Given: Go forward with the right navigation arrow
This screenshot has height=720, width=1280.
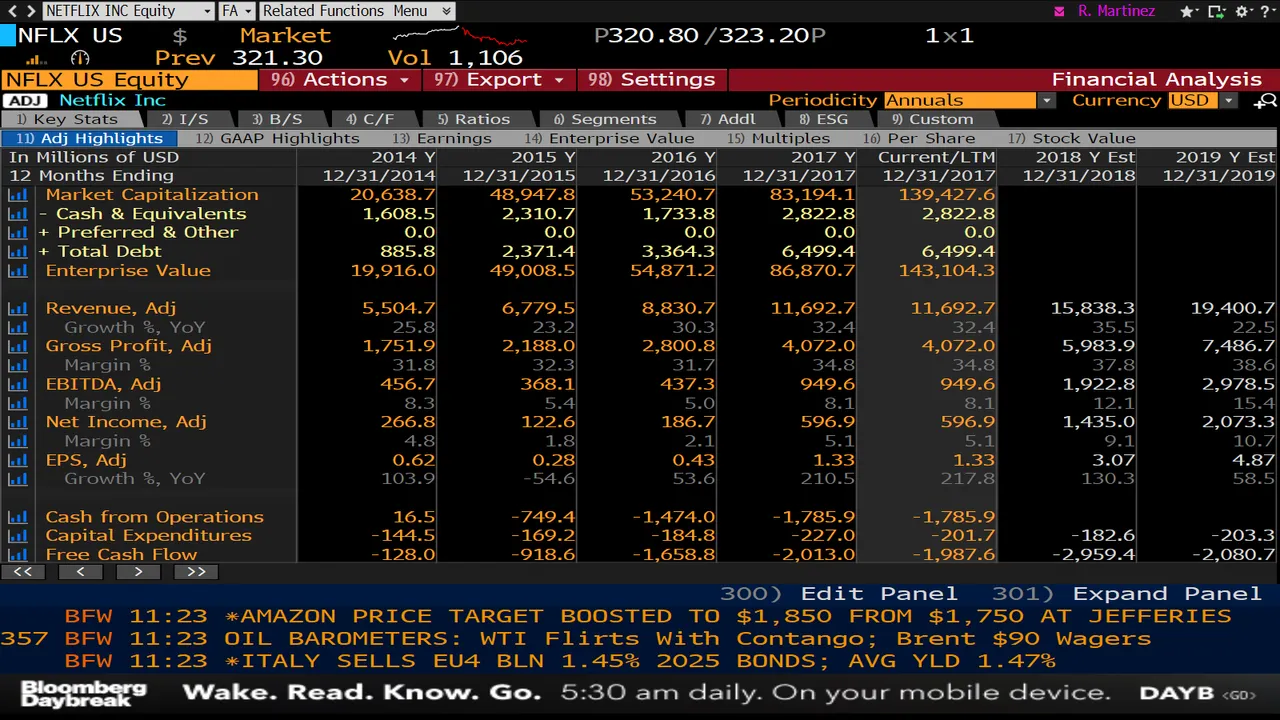Looking at the screenshot, I should 29,11.
